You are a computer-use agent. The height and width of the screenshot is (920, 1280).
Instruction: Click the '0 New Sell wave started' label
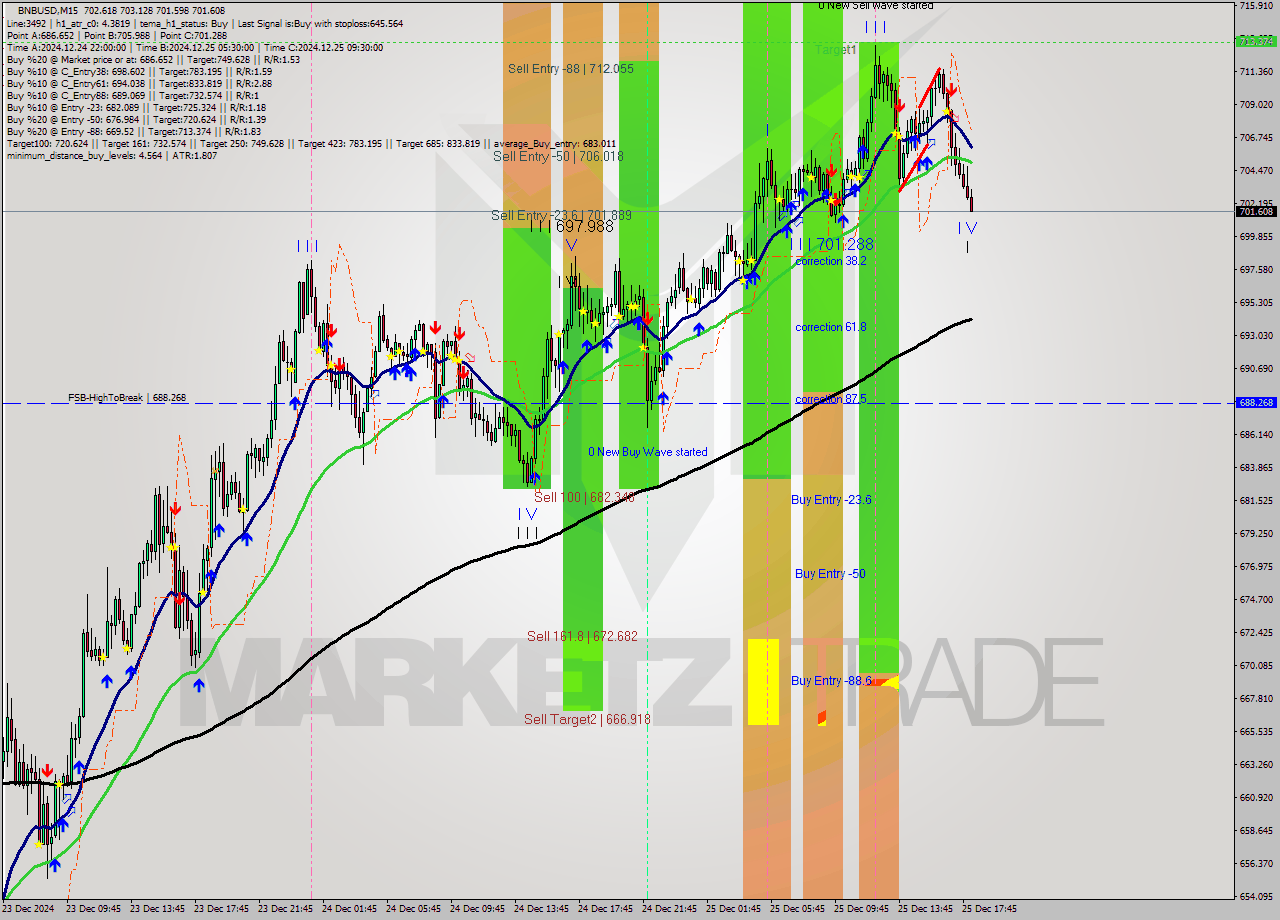coord(876,6)
